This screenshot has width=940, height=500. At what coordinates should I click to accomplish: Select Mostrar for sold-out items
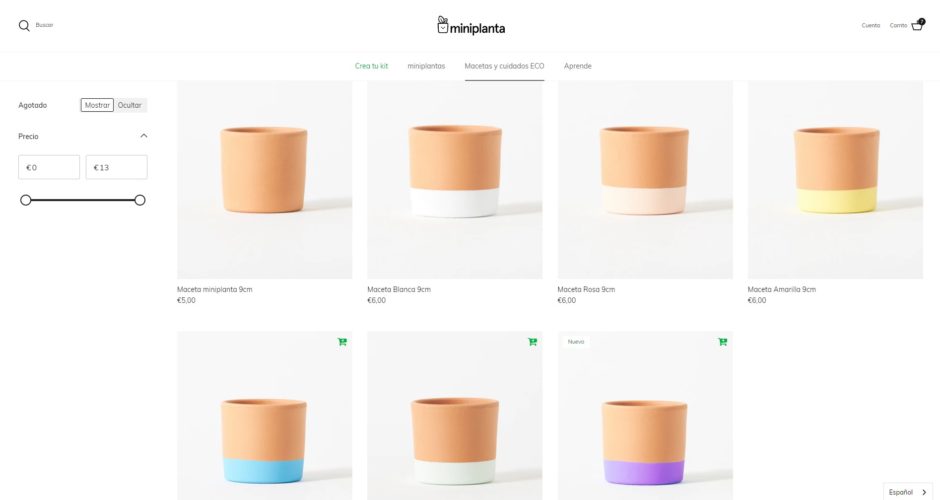pos(97,105)
